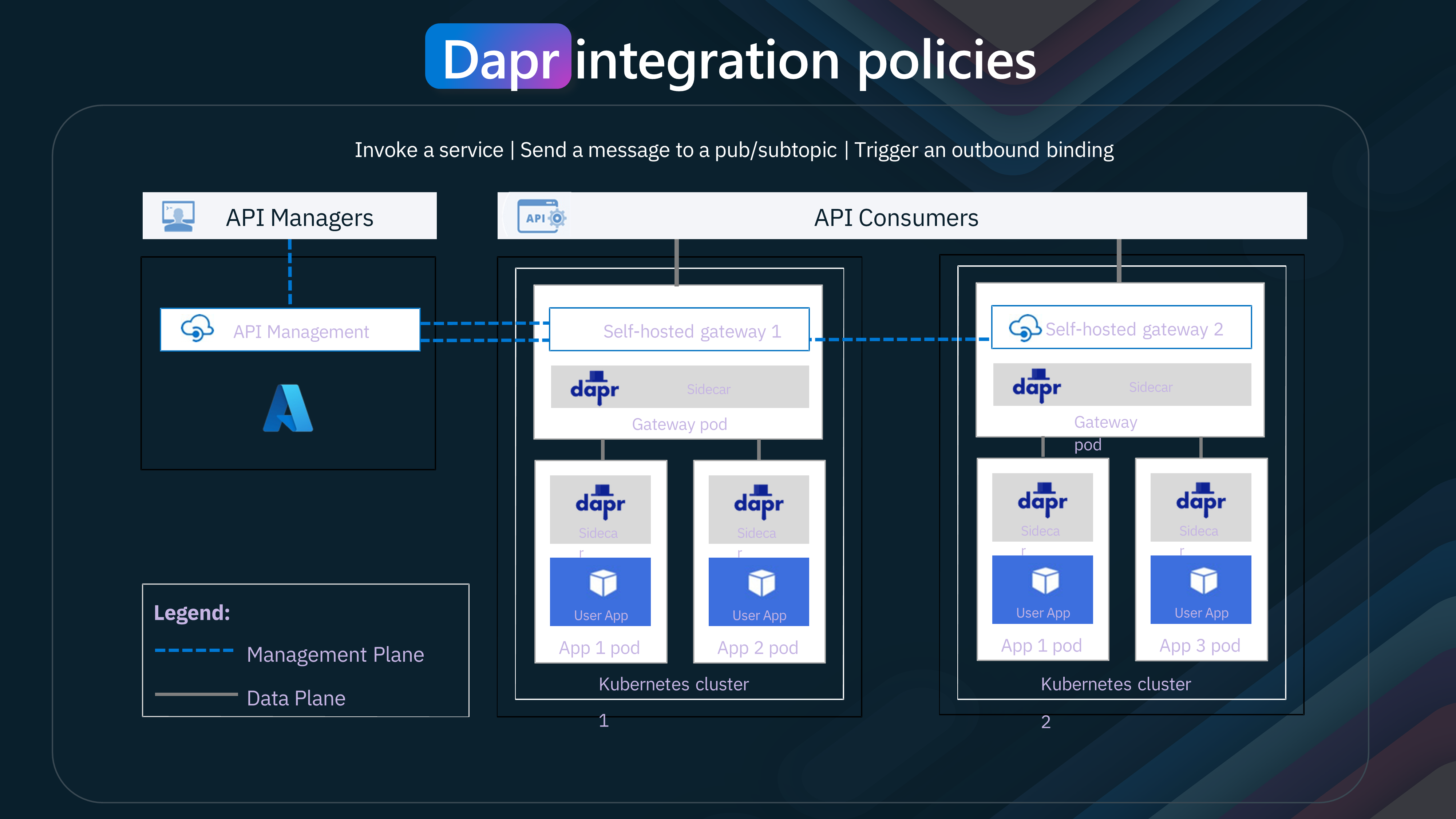Image resolution: width=1456 pixels, height=819 pixels.
Task: Click User App cube in cluster 2 App 1 pod
Action: pos(1045,581)
